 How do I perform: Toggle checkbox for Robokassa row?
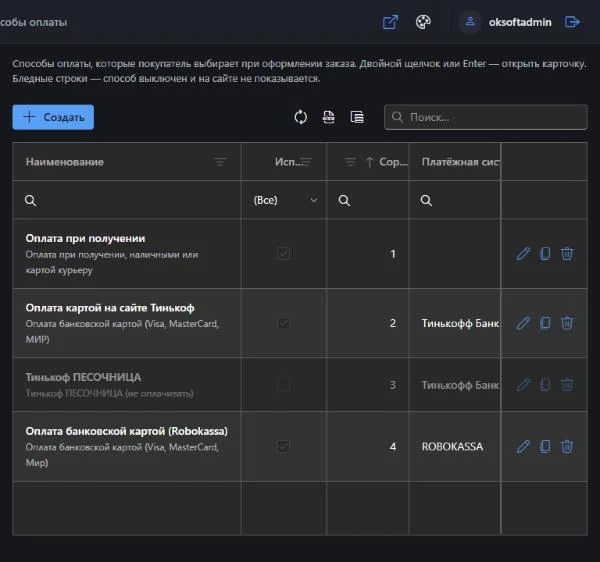coord(284,446)
